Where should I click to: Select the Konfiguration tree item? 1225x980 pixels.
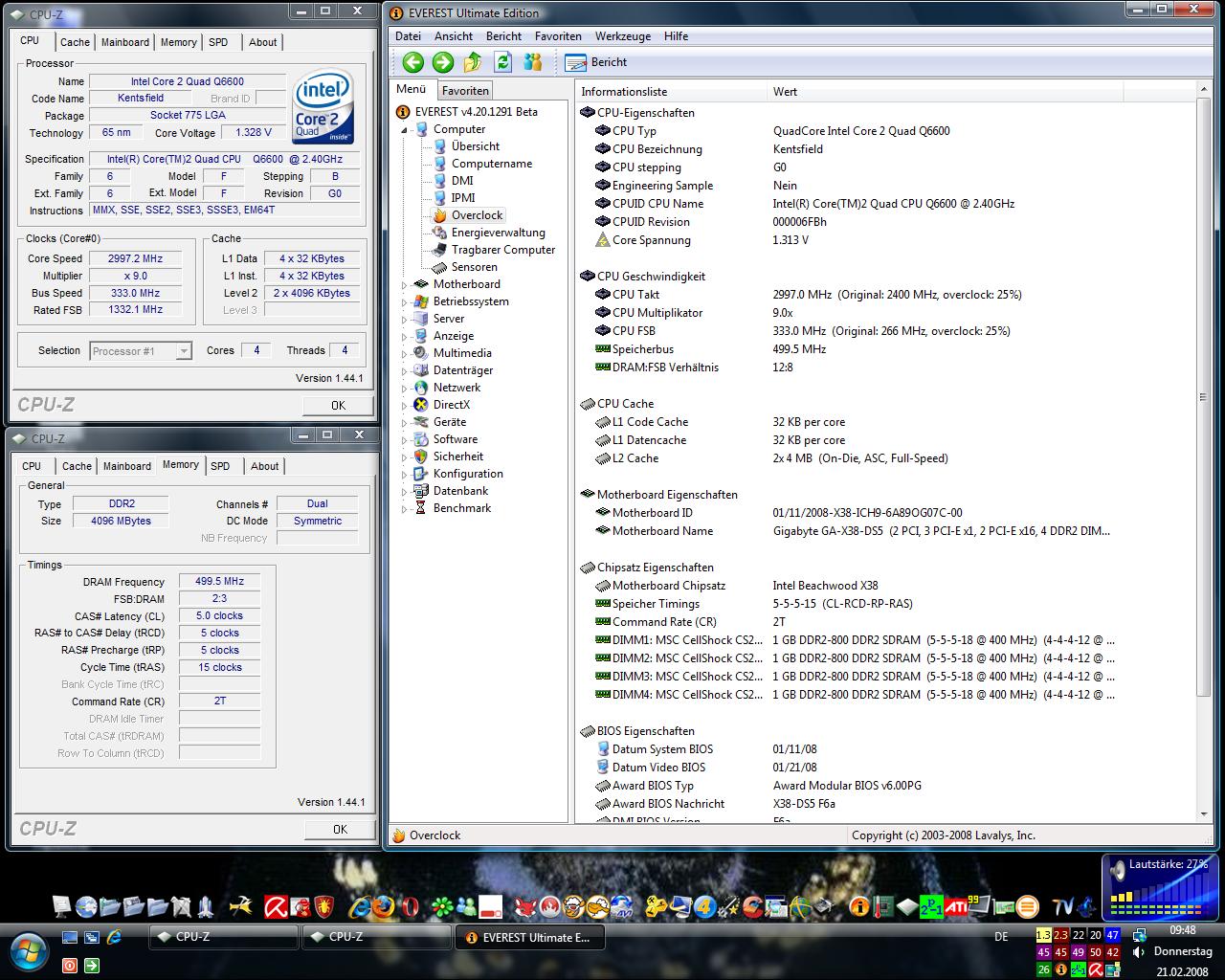click(457, 474)
